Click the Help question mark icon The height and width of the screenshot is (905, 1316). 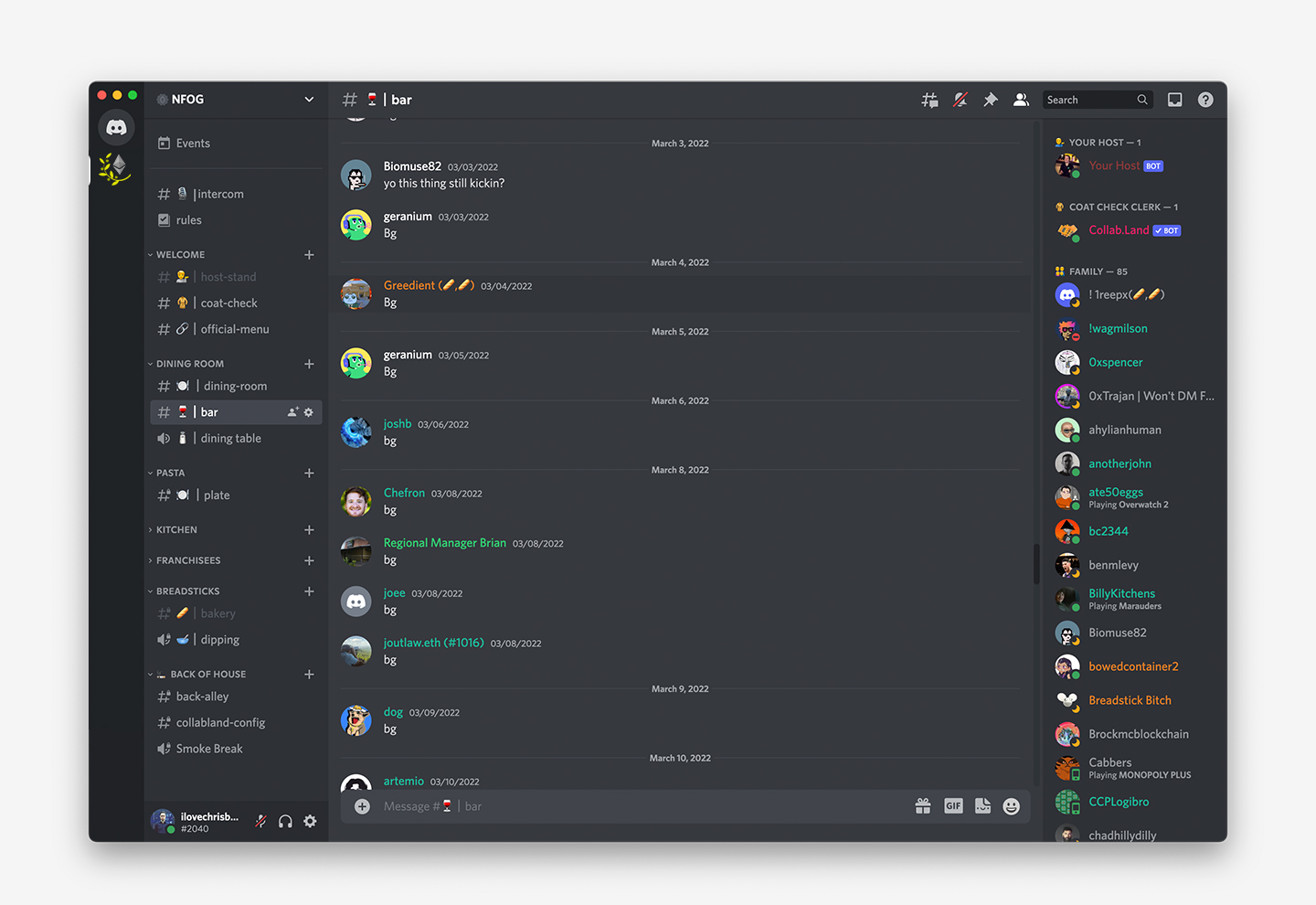click(1205, 100)
